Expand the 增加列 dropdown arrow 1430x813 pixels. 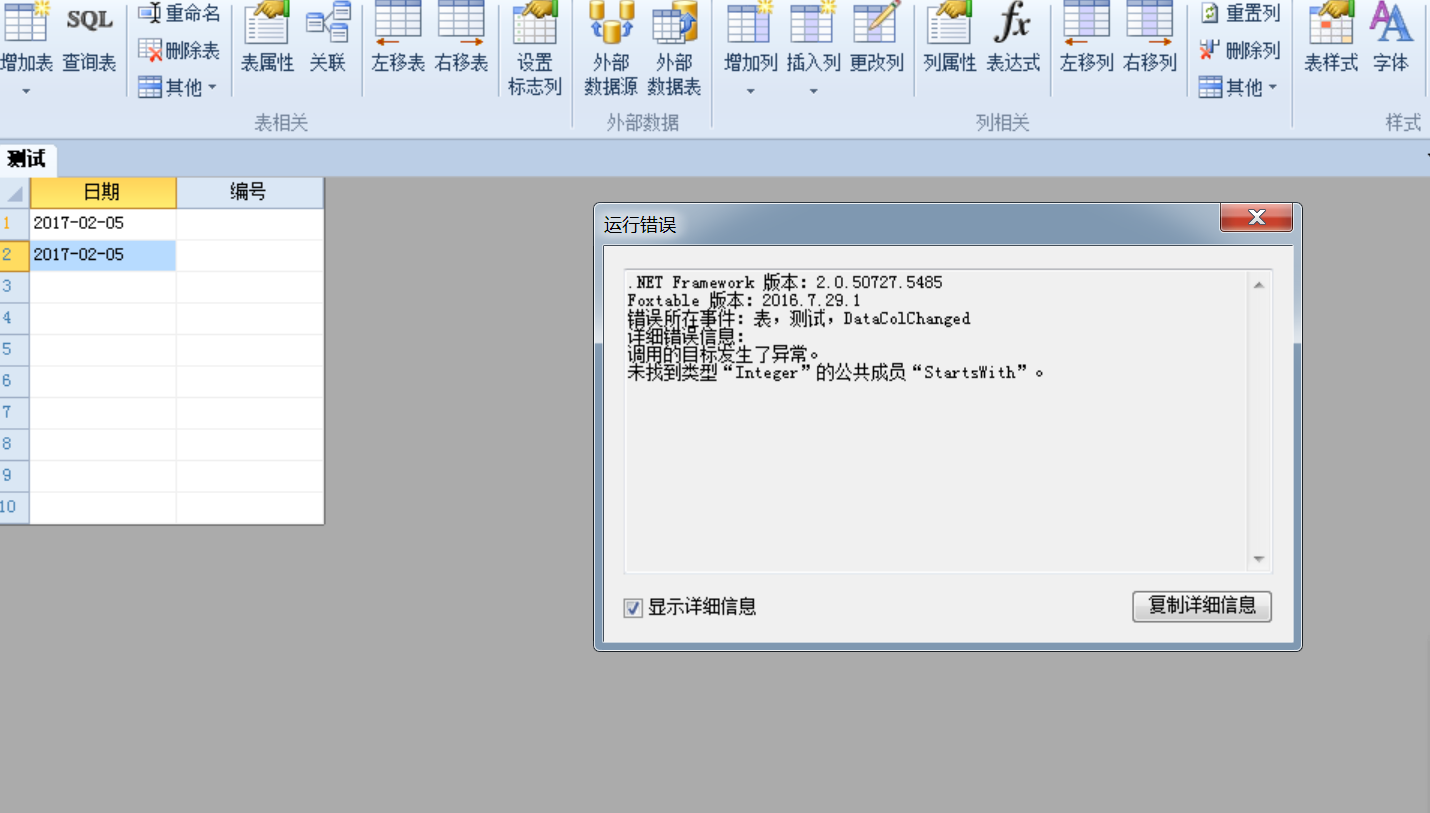pyautogui.click(x=751, y=92)
